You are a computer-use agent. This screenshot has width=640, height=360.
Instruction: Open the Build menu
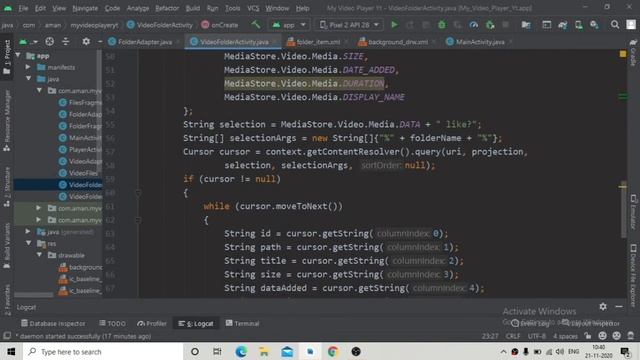[193, 8]
